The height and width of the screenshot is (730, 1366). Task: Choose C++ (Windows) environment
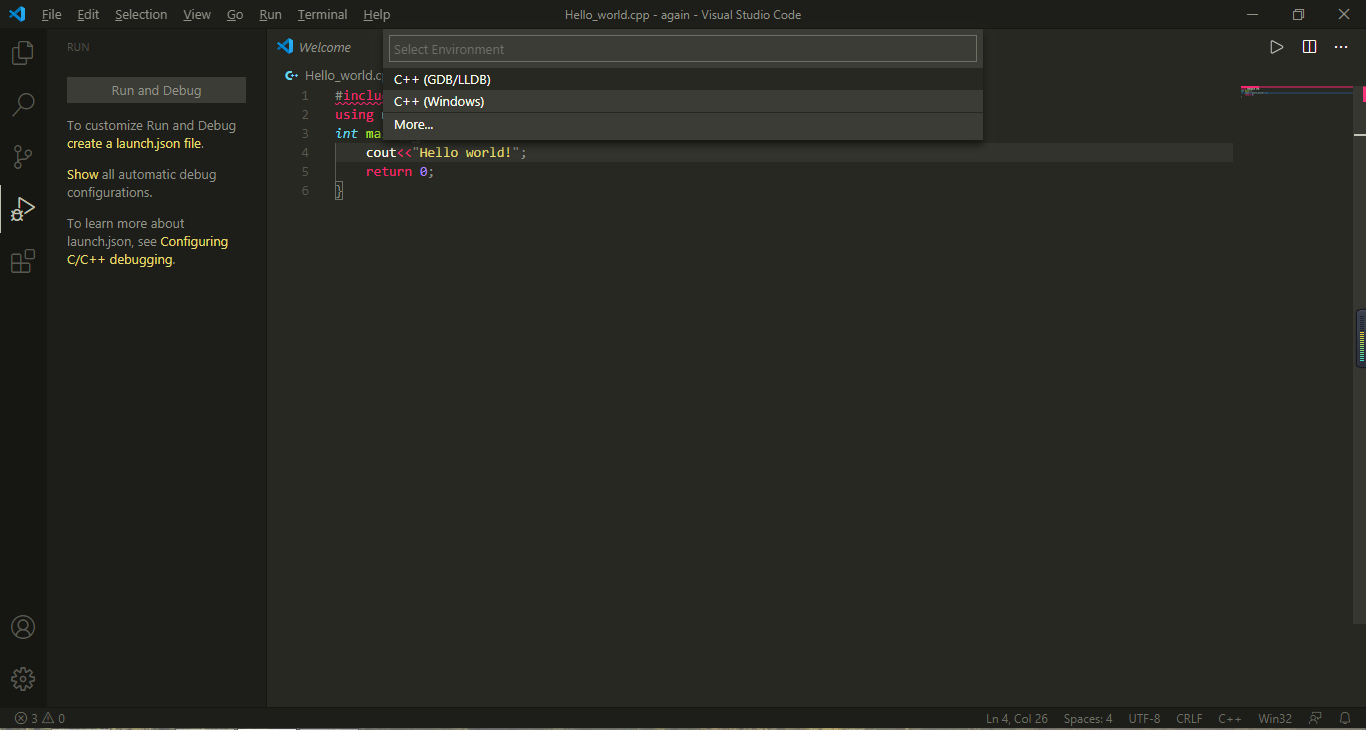[683, 101]
